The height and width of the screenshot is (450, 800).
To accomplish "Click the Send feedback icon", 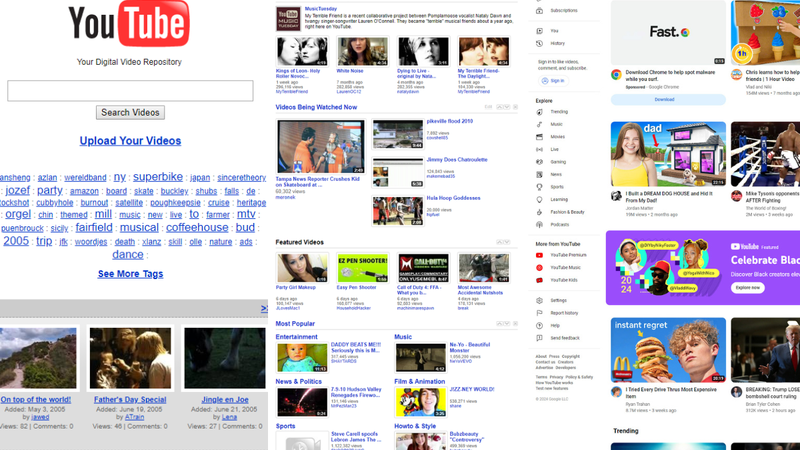I will click(539, 338).
